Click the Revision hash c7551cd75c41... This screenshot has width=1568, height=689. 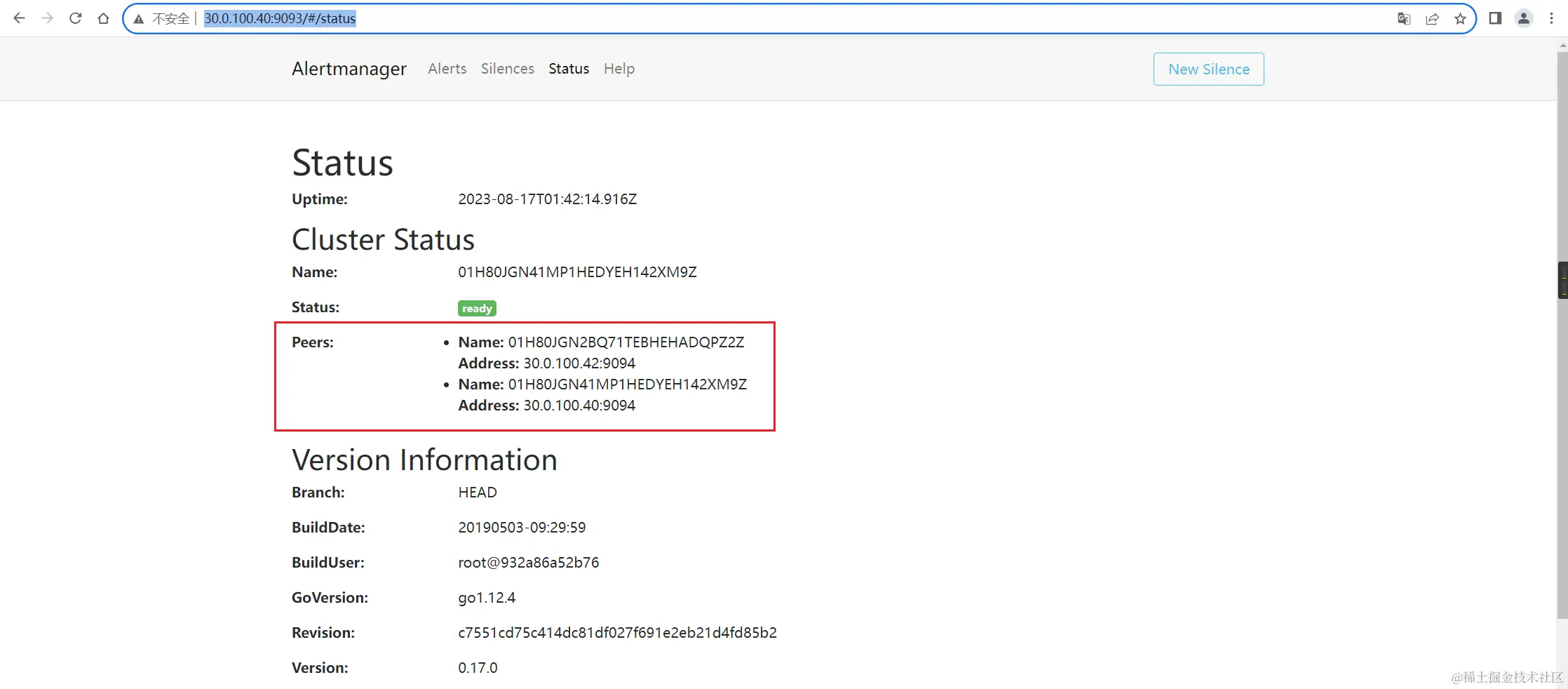[x=617, y=633]
